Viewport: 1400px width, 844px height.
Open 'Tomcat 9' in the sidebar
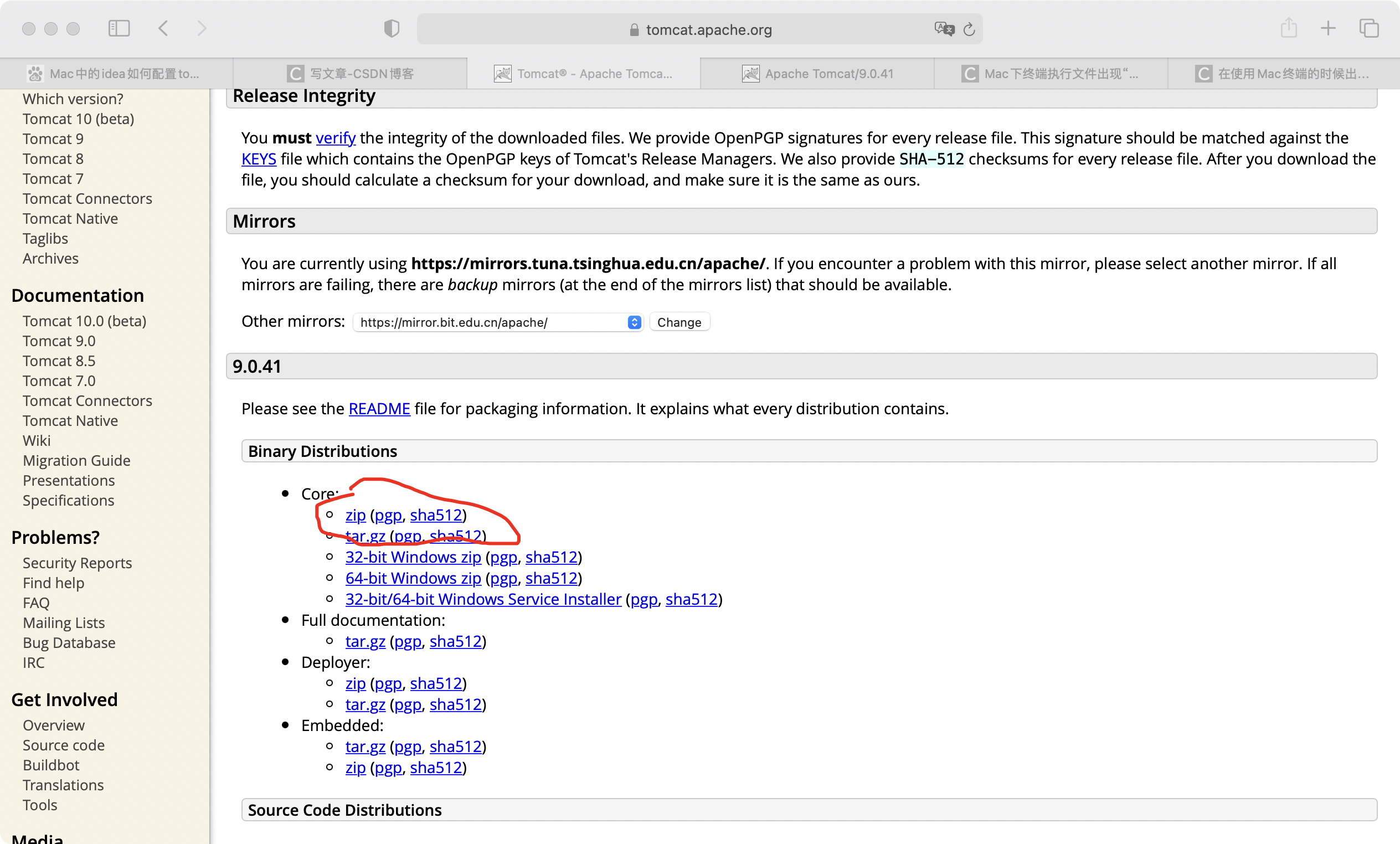click(x=53, y=138)
